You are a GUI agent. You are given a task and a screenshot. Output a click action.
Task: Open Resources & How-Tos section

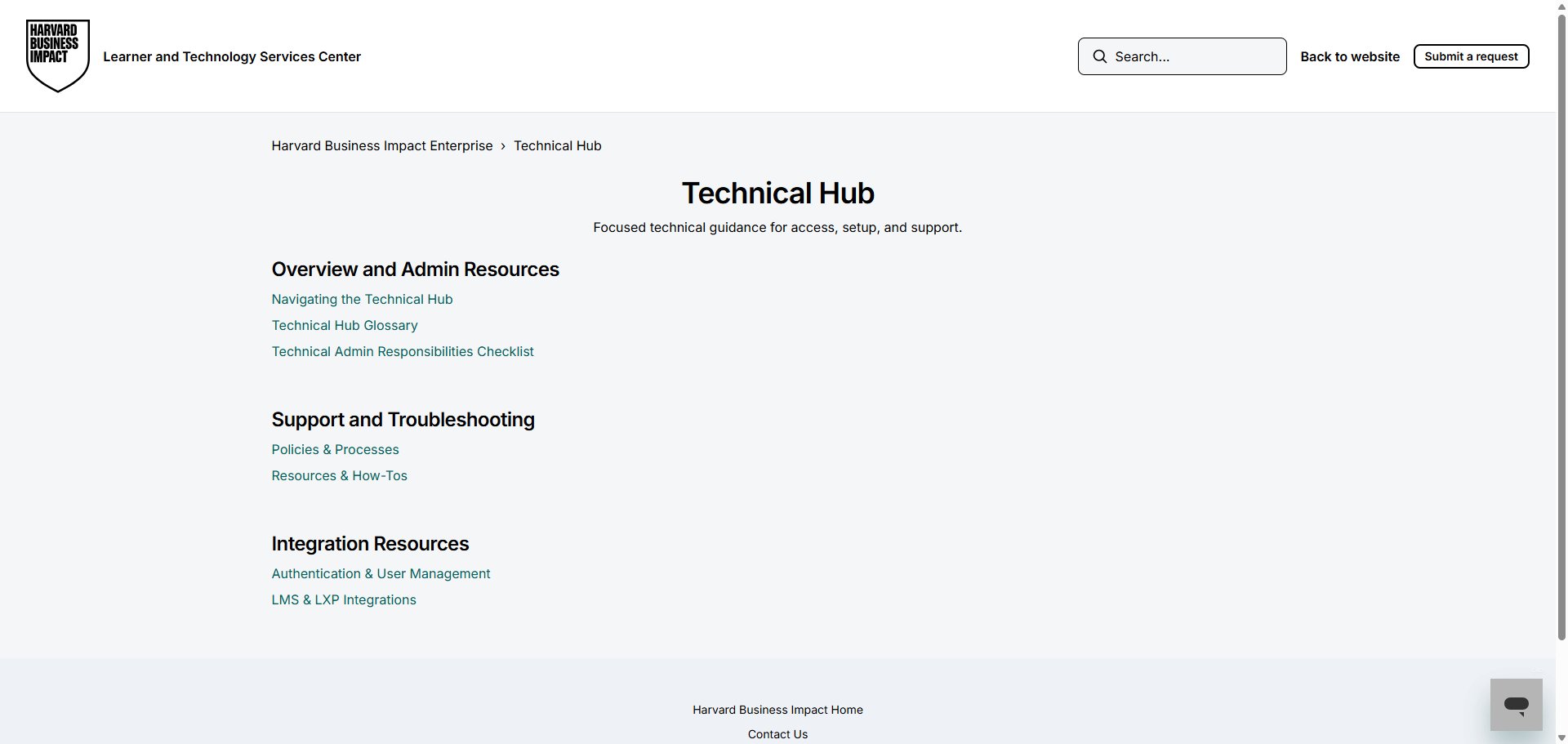coord(339,475)
